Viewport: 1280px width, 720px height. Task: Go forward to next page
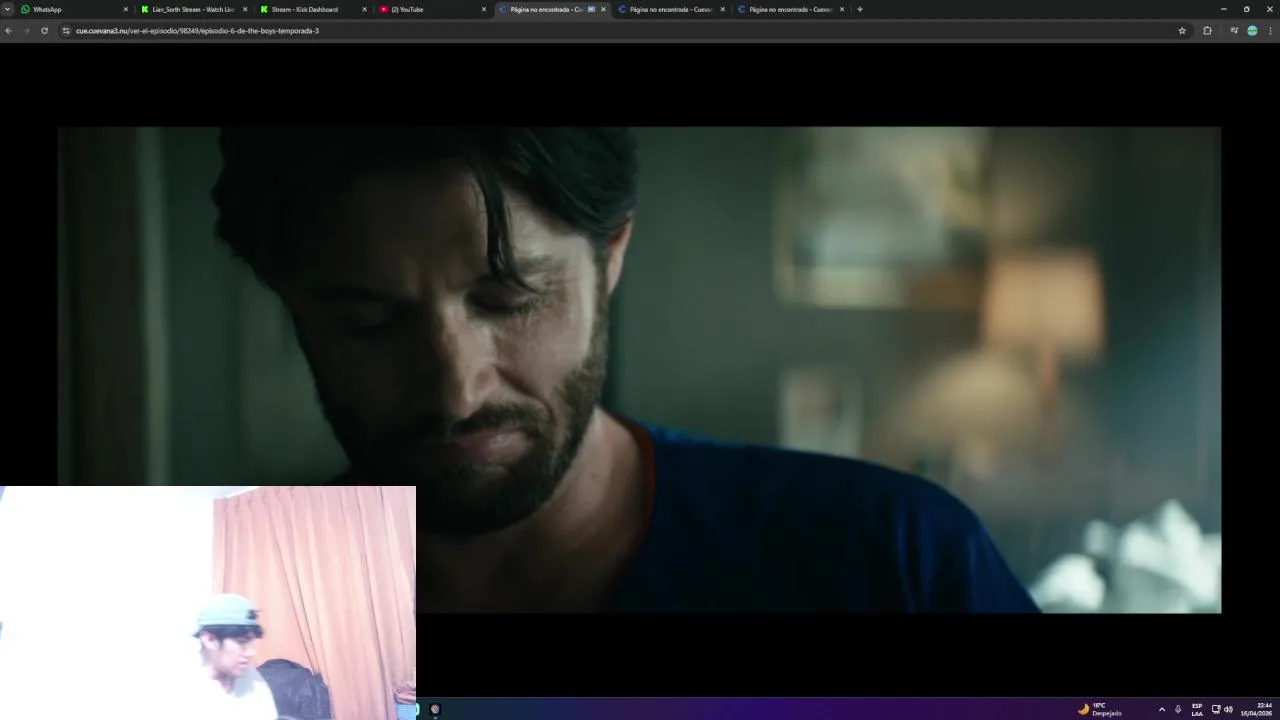26,31
